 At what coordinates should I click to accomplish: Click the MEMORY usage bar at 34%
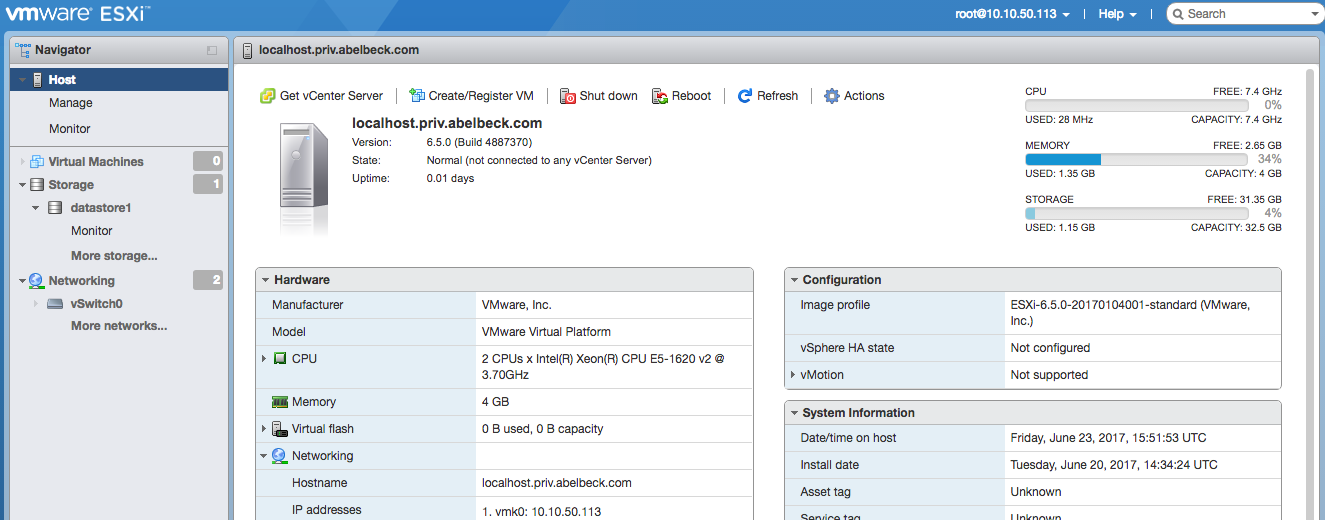click(x=1137, y=159)
